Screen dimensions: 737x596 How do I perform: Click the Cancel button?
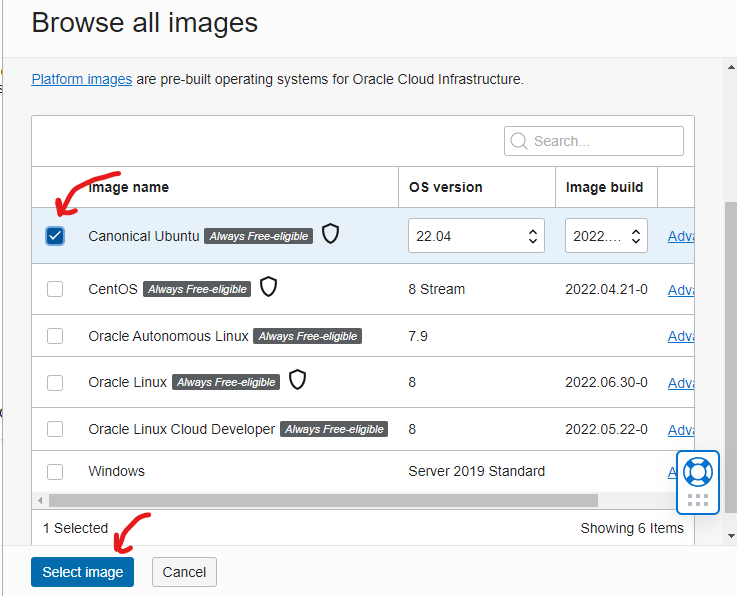[184, 572]
